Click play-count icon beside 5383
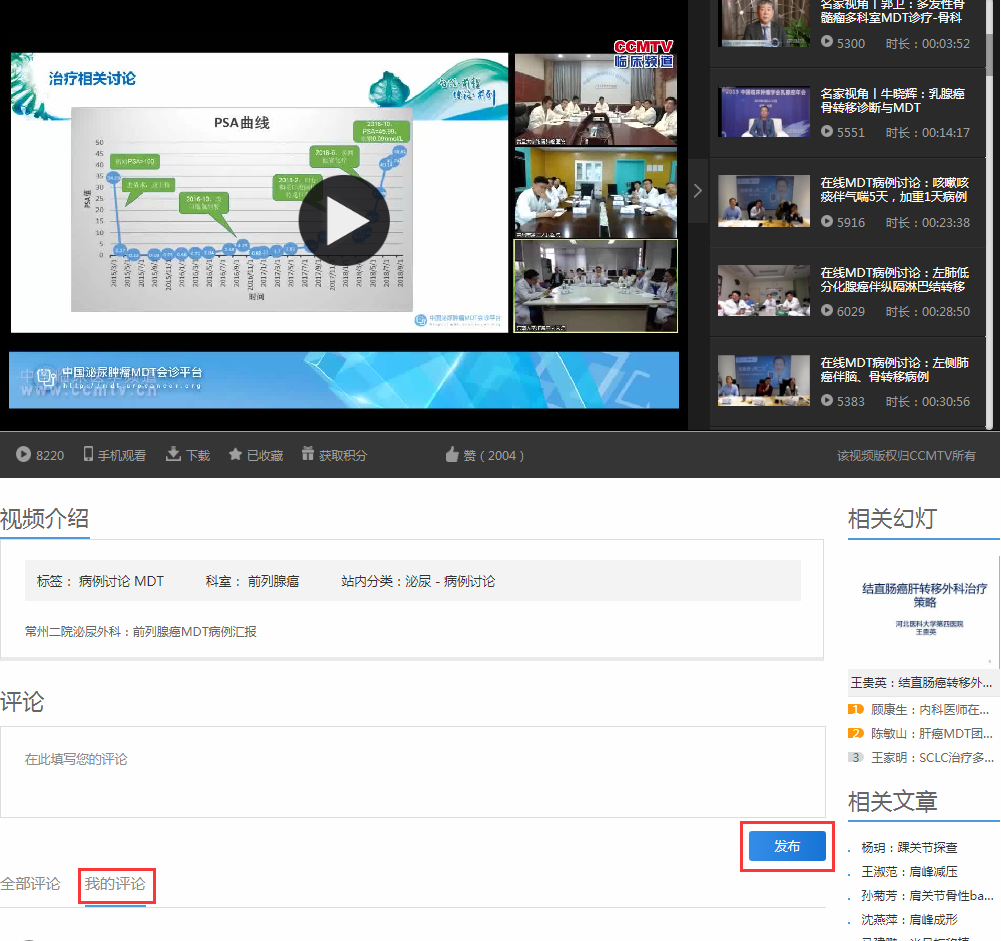The width and height of the screenshot is (1001, 941). click(827, 400)
